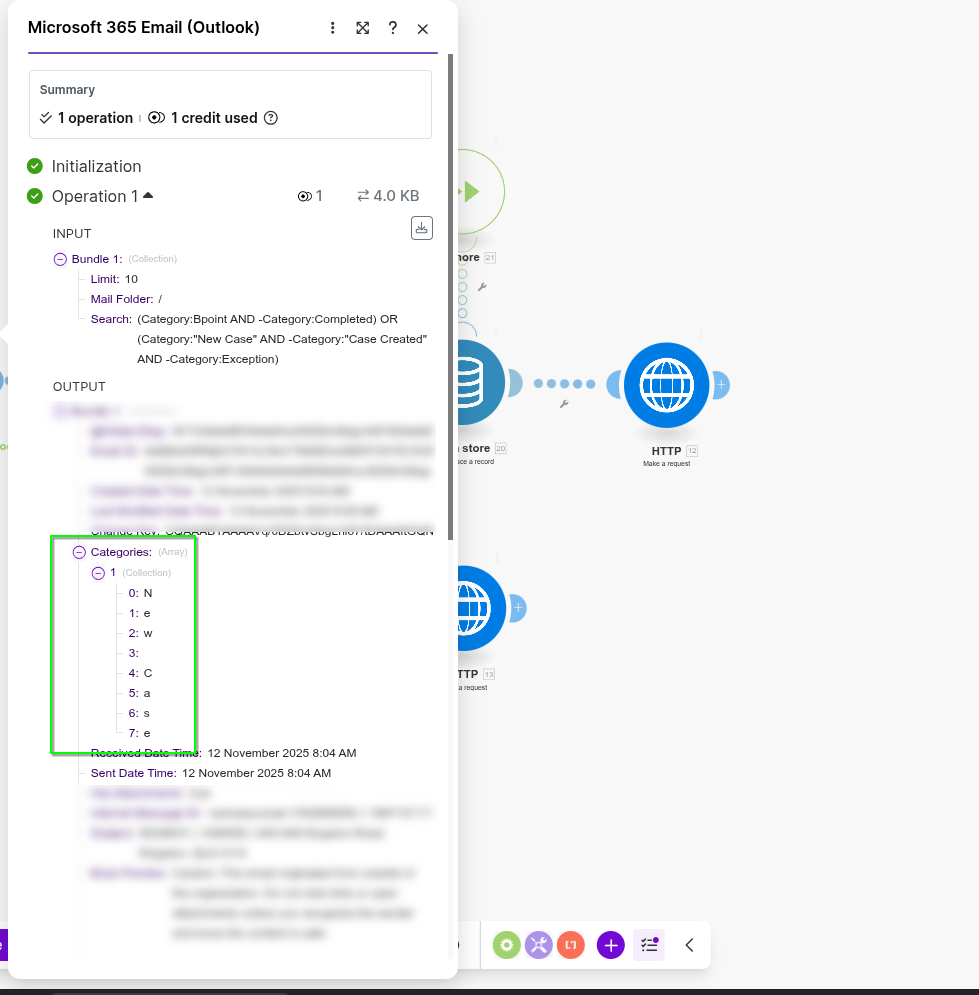Click the 4.0 KB data size indicator
The image size is (979, 995).
tap(388, 195)
